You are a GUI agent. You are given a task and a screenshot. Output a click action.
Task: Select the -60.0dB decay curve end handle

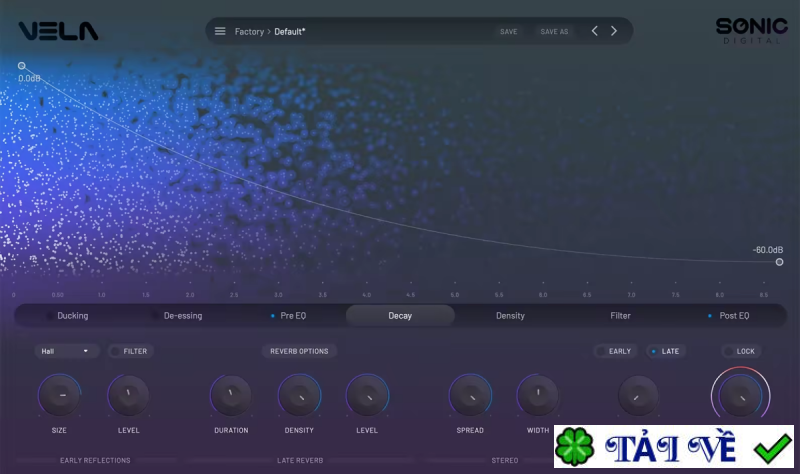click(779, 262)
